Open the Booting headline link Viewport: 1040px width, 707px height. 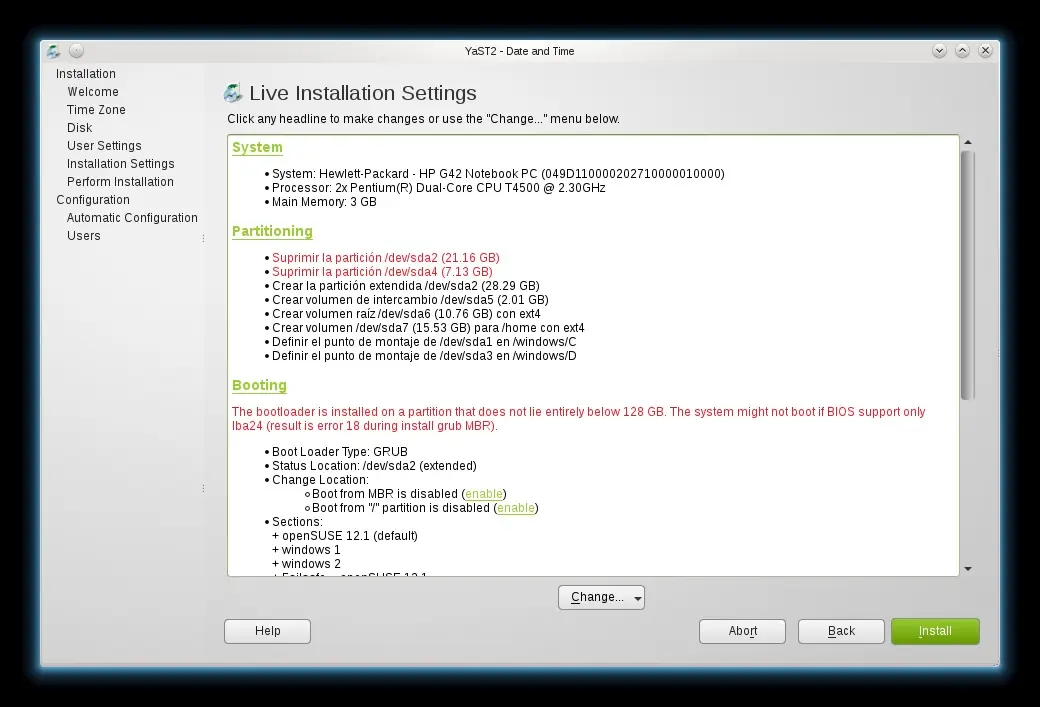pyautogui.click(x=259, y=385)
